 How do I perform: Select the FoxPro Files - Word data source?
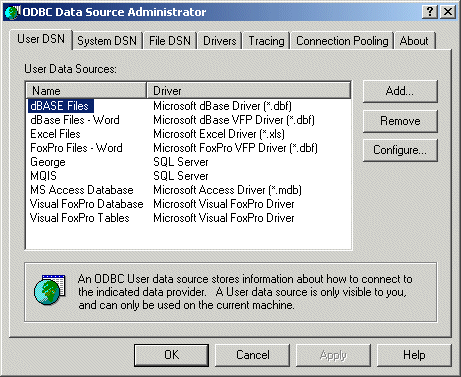[76, 148]
